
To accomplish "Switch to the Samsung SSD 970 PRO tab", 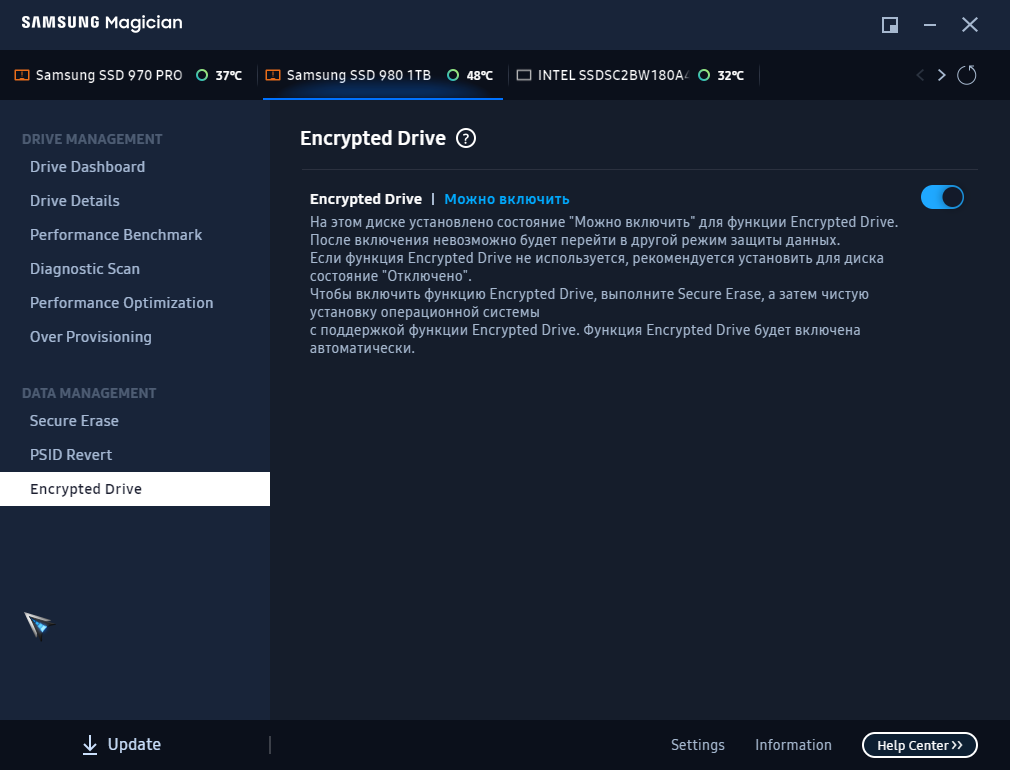I will click(x=109, y=75).
